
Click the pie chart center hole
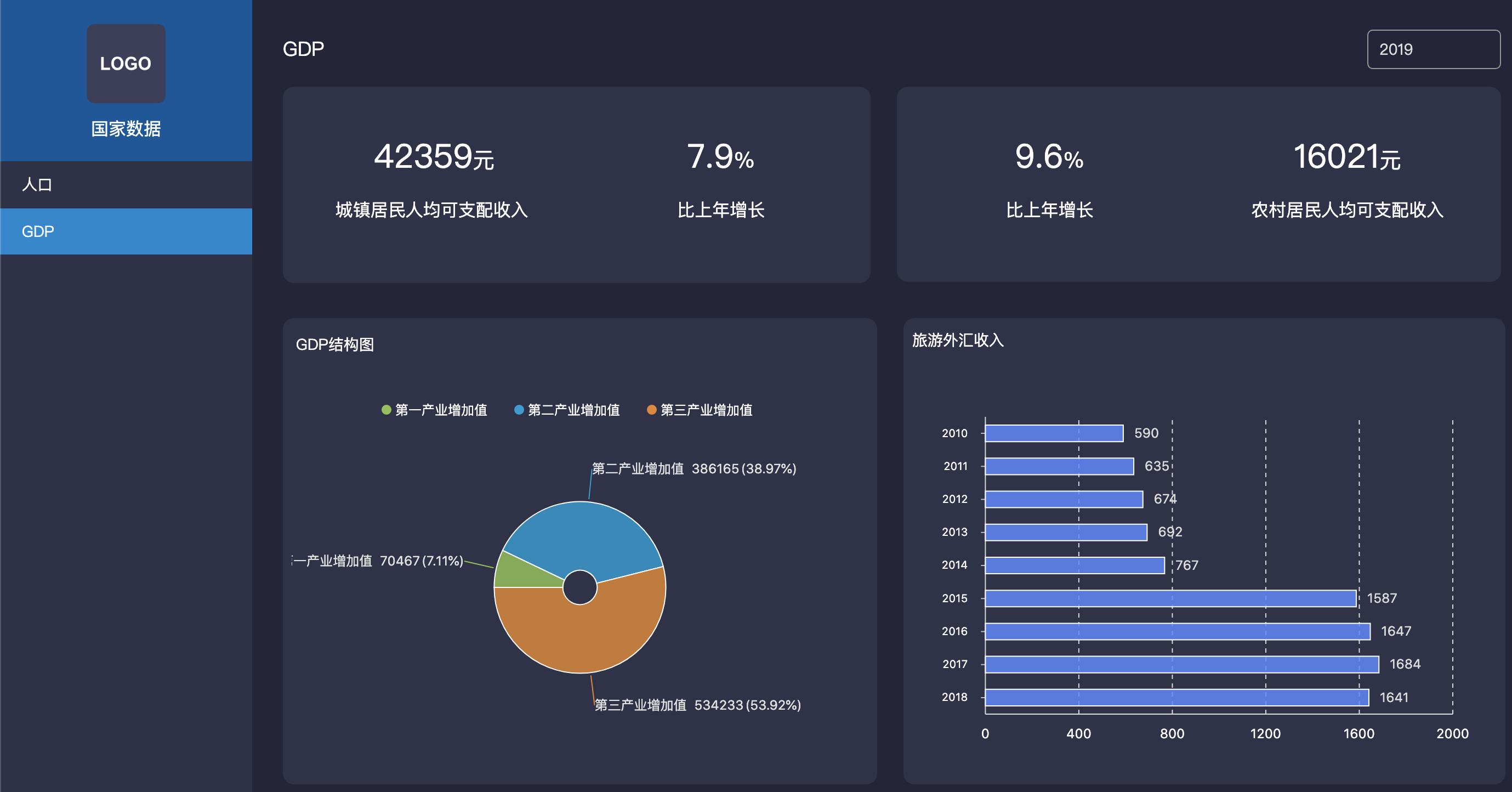(x=580, y=587)
